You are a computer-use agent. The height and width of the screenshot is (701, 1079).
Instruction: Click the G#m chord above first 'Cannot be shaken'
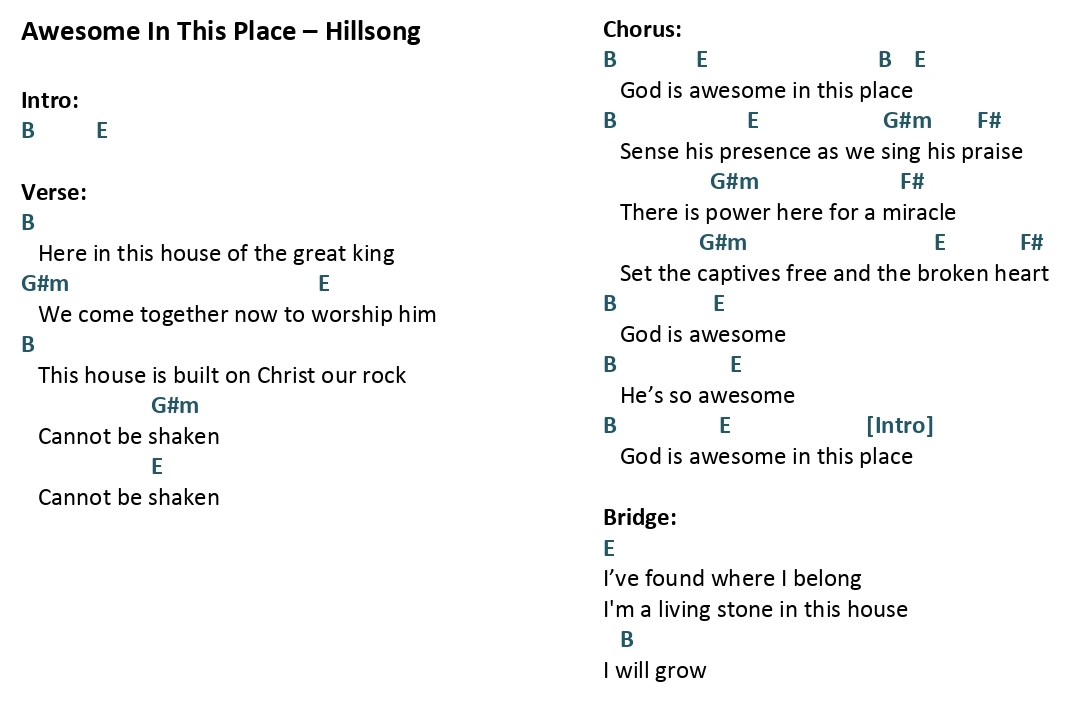[x=175, y=405]
